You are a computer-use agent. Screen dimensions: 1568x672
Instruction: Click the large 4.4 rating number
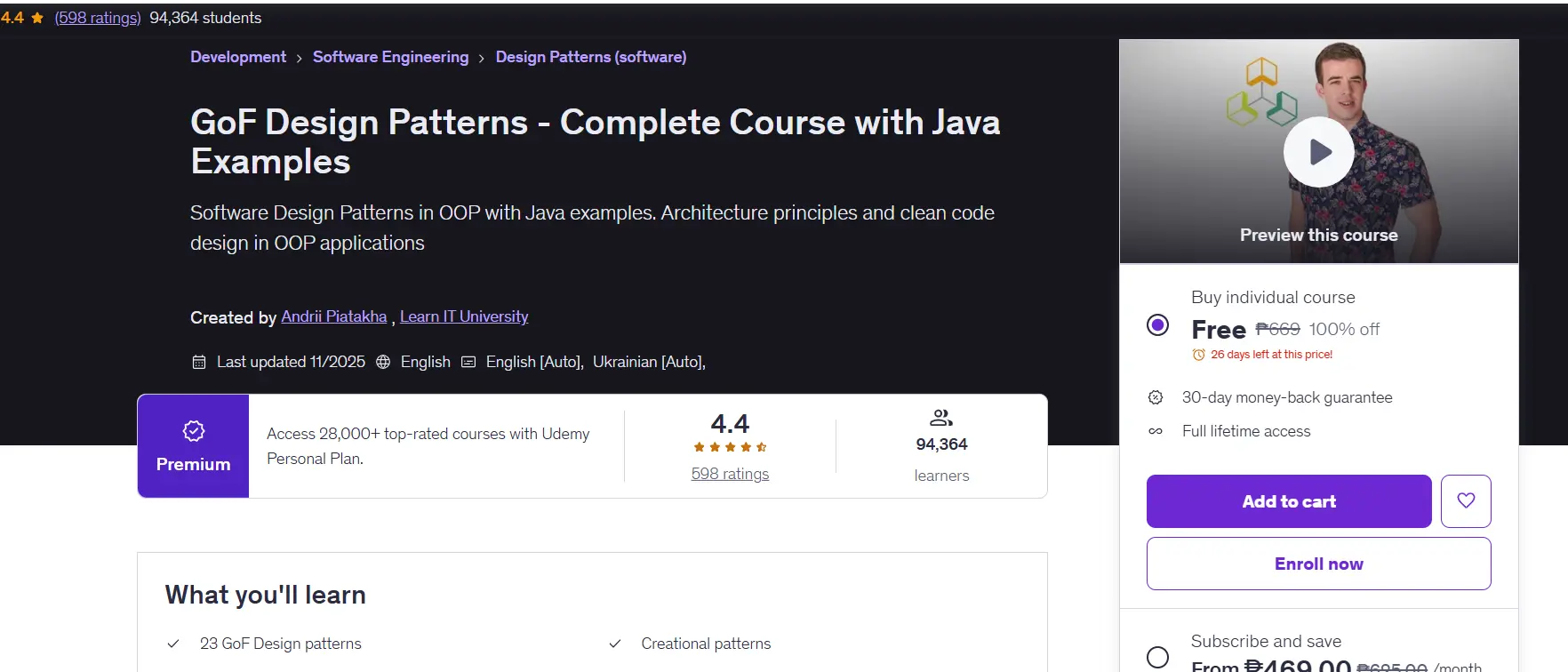click(730, 423)
